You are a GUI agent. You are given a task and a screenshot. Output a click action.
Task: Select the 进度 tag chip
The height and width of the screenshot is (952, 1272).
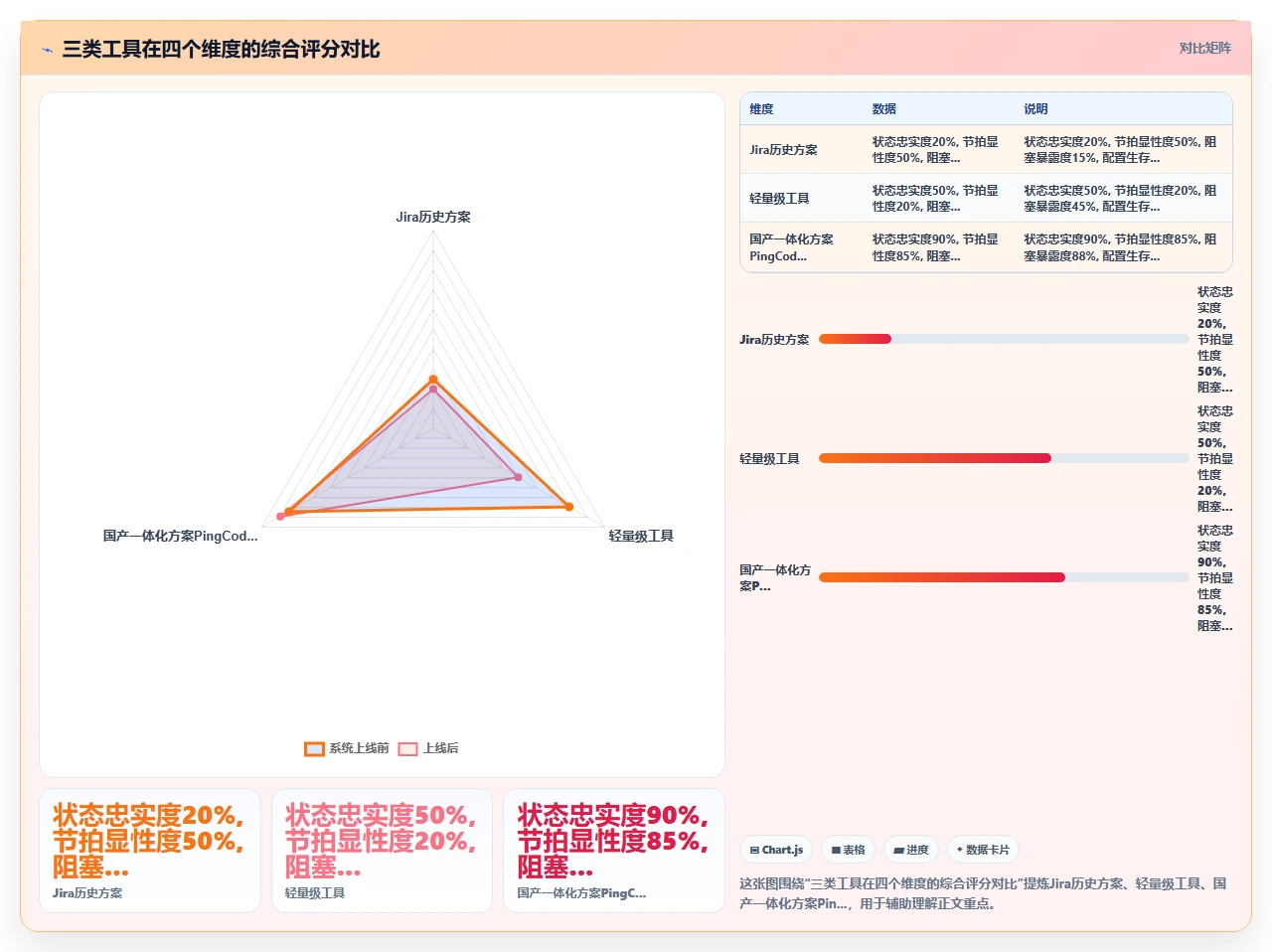910,850
